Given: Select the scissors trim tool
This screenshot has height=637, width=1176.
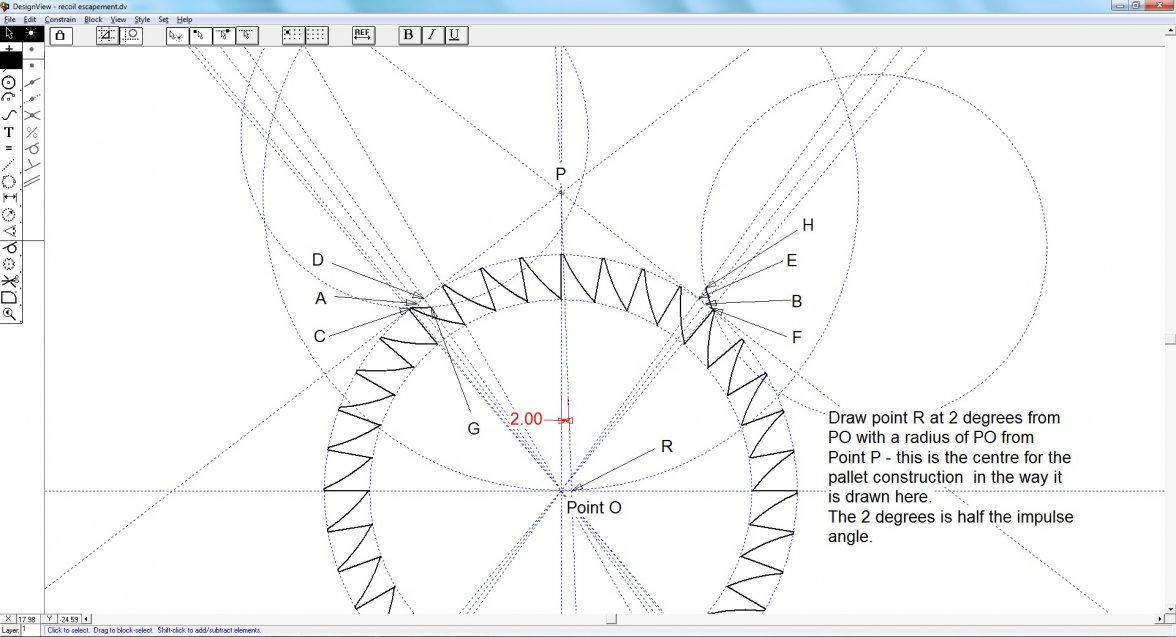Looking at the screenshot, I should [x=9, y=281].
